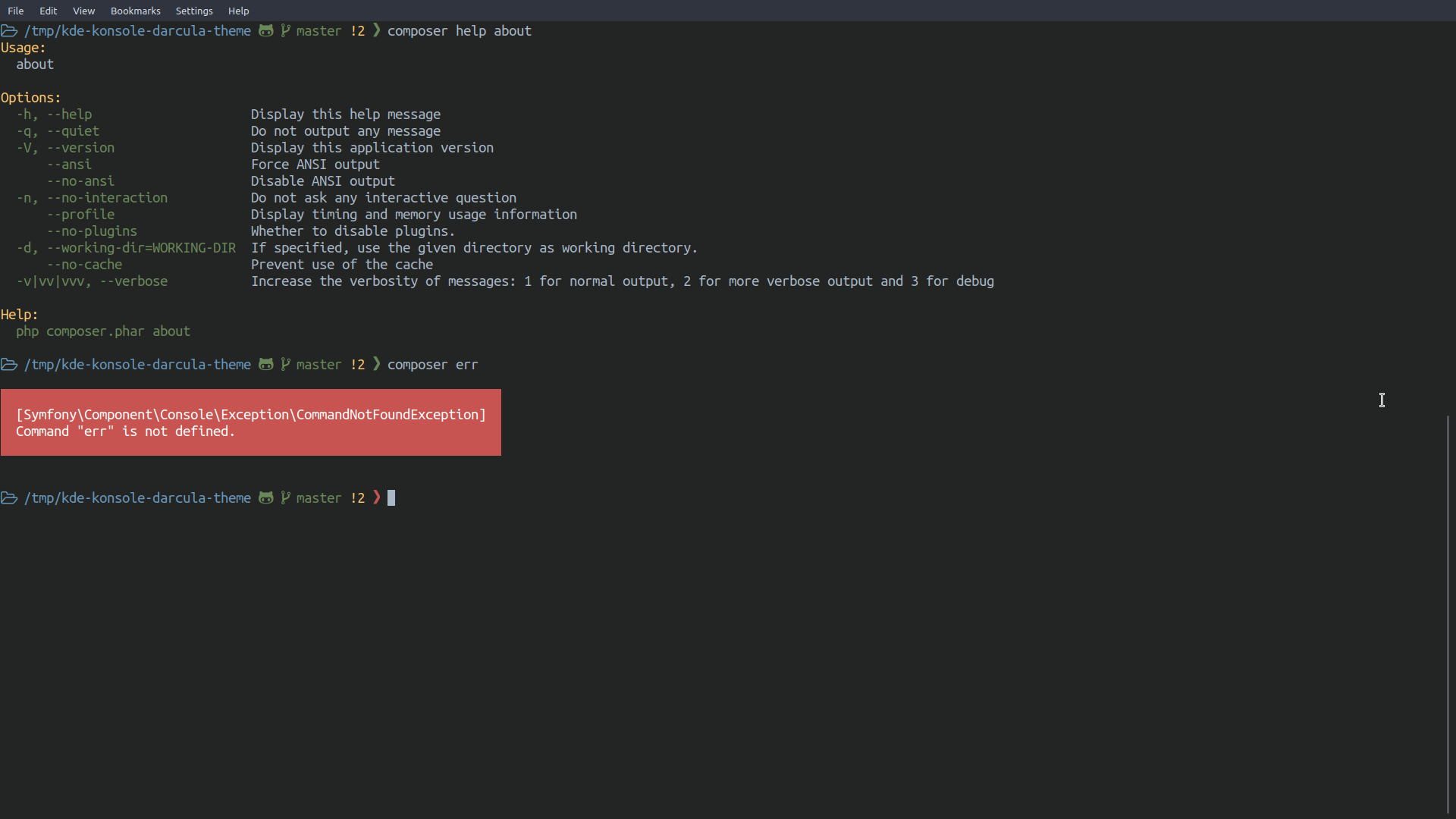The image size is (1456, 819).
Task: Open the View menu
Action: [83, 11]
